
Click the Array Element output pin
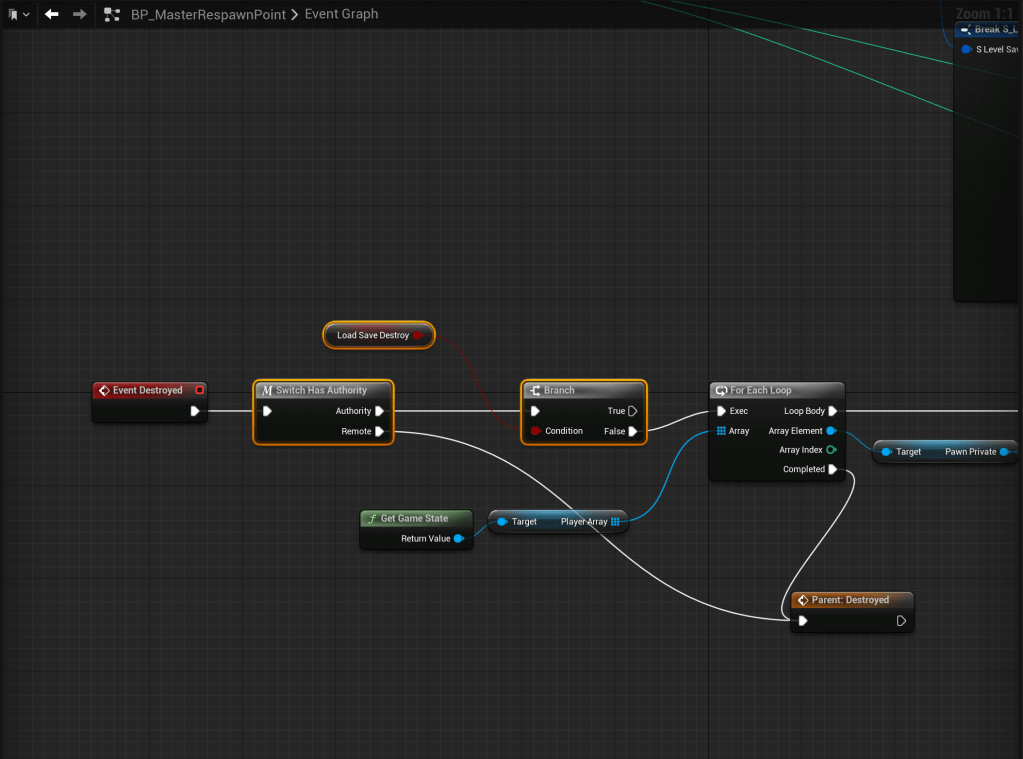(831, 431)
